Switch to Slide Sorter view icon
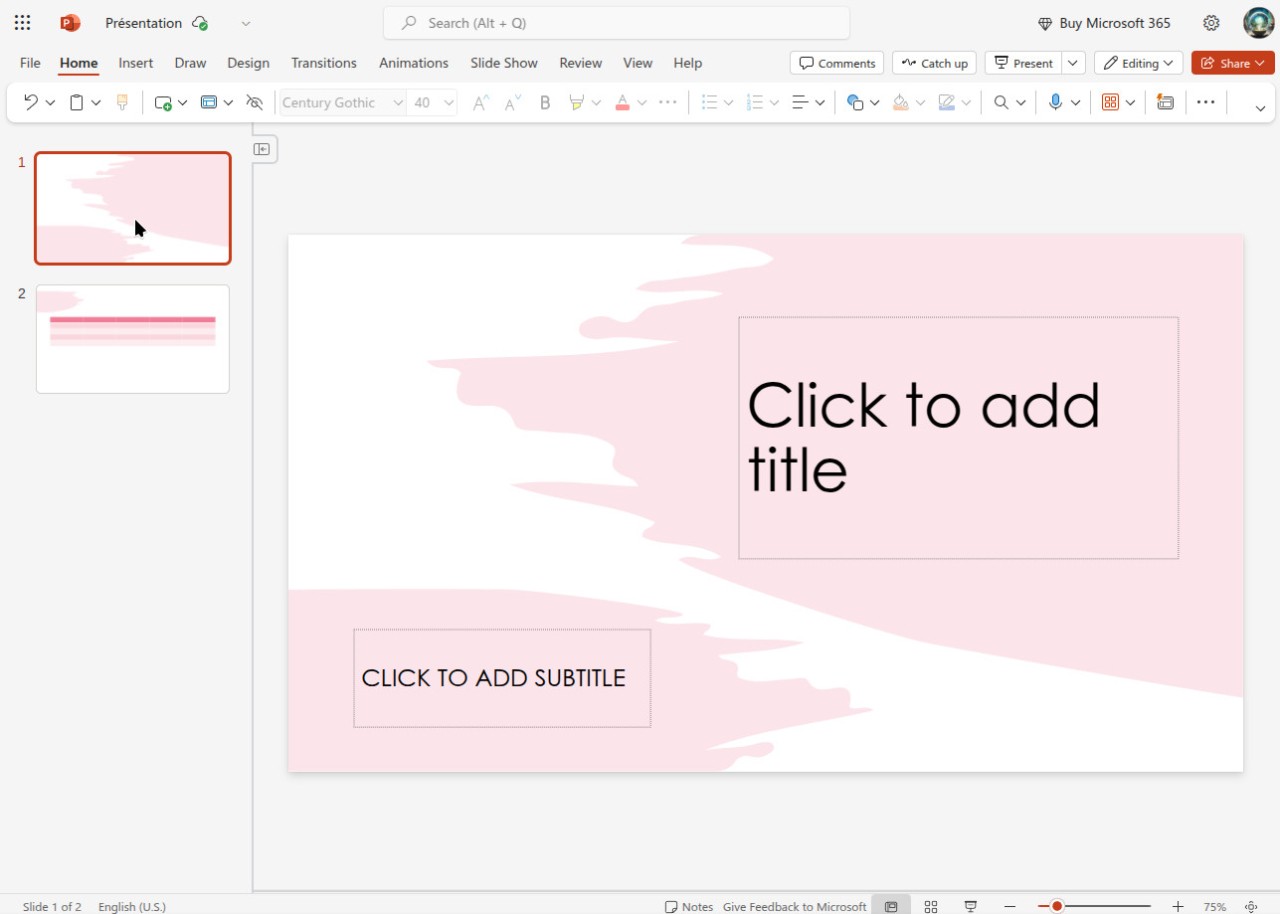 931,906
